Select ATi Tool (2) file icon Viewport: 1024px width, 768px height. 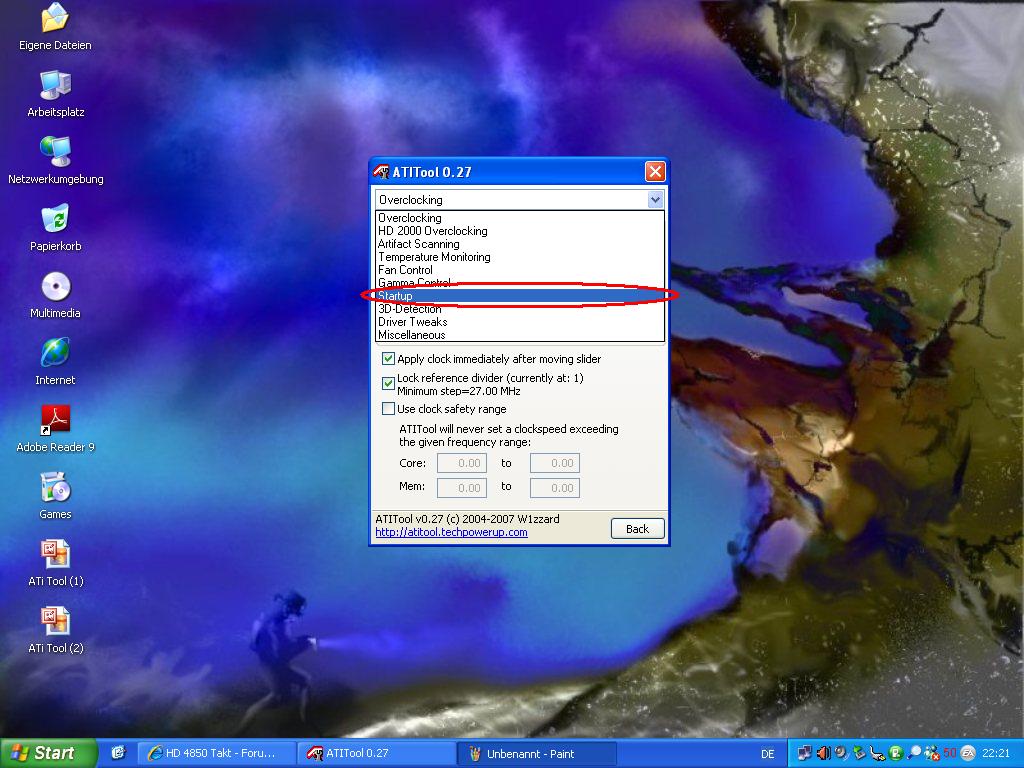click(x=56, y=630)
